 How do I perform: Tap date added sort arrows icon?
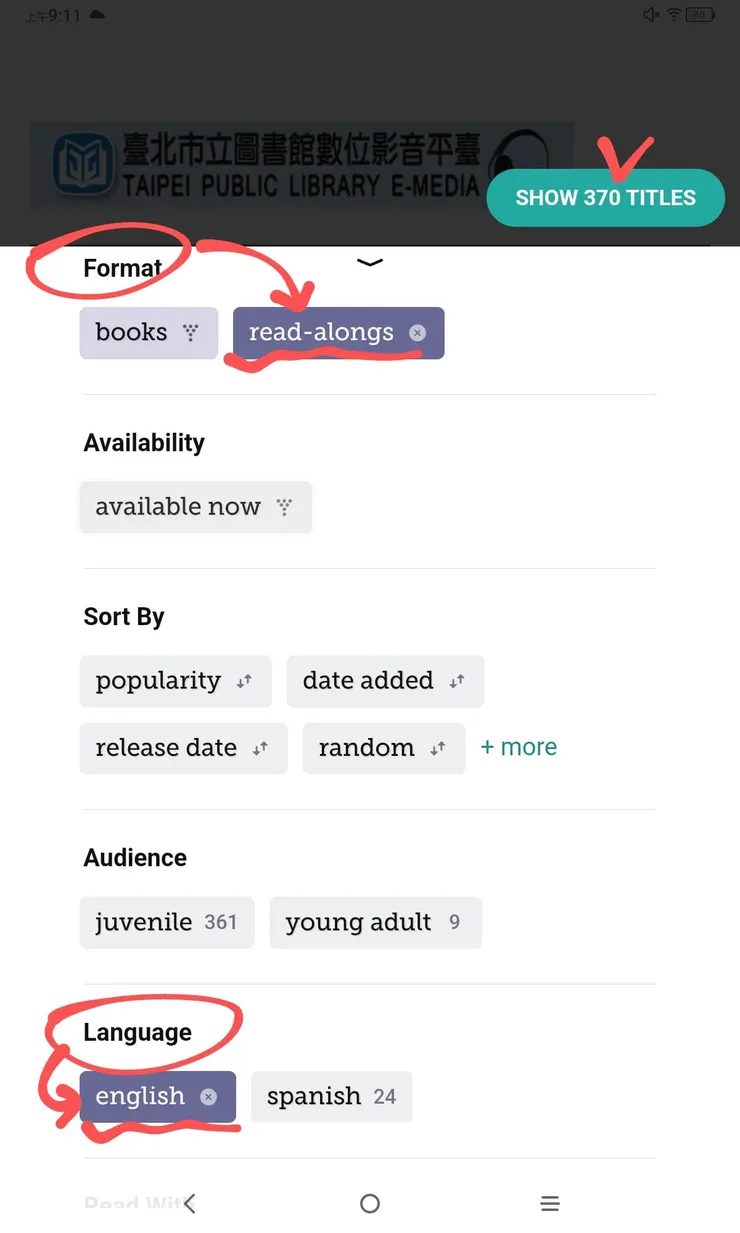point(457,681)
